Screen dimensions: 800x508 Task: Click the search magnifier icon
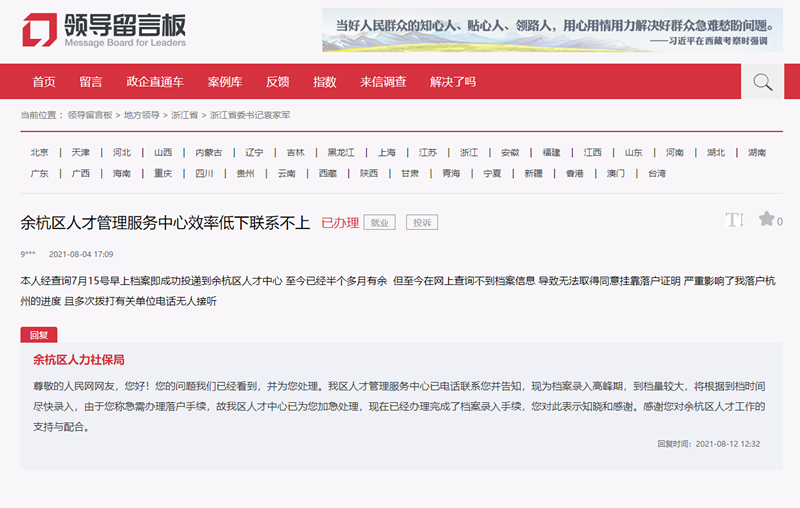pos(762,82)
